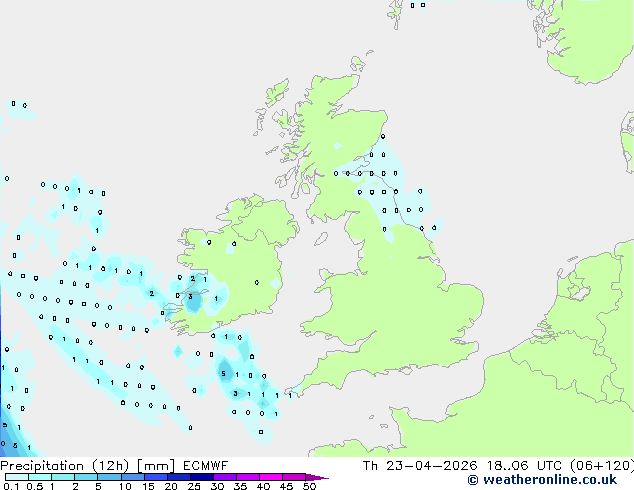Pick the 5–10 mm legend color swatch
This screenshot has height=490, width=634.
coord(110,477)
